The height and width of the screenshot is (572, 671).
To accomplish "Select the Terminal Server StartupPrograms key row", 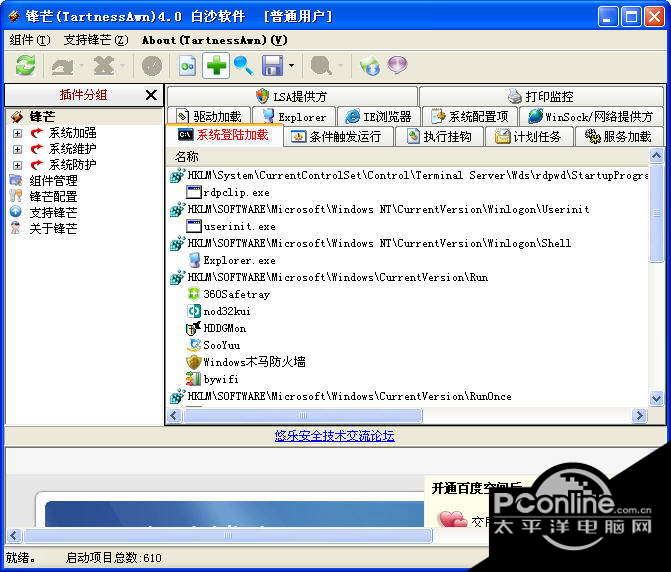I will [418, 175].
